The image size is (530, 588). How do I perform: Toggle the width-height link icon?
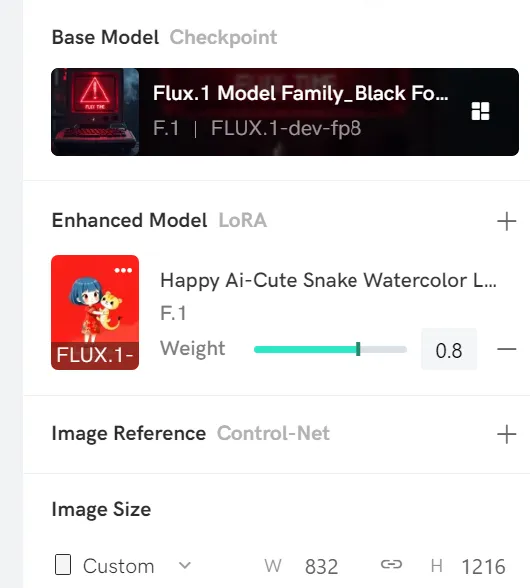click(x=391, y=564)
